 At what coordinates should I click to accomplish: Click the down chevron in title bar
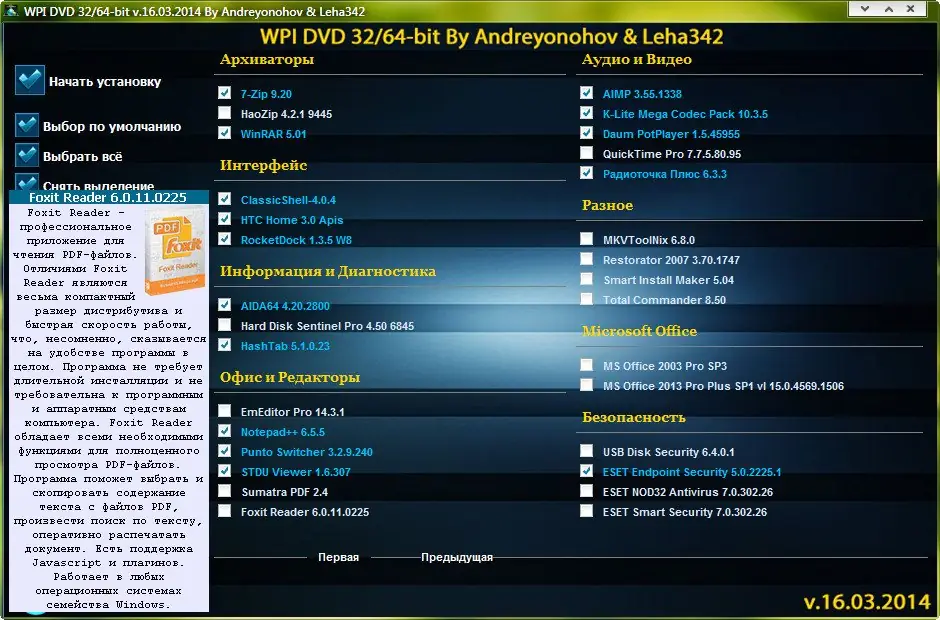point(864,9)
